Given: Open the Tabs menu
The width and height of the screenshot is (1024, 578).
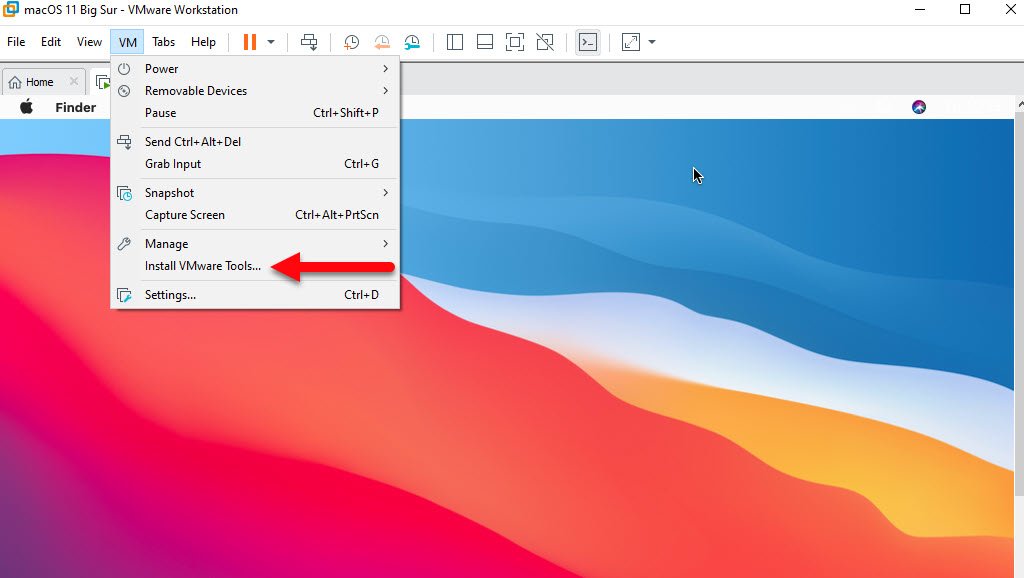Looking at the screenshot, I should point(163,42).
